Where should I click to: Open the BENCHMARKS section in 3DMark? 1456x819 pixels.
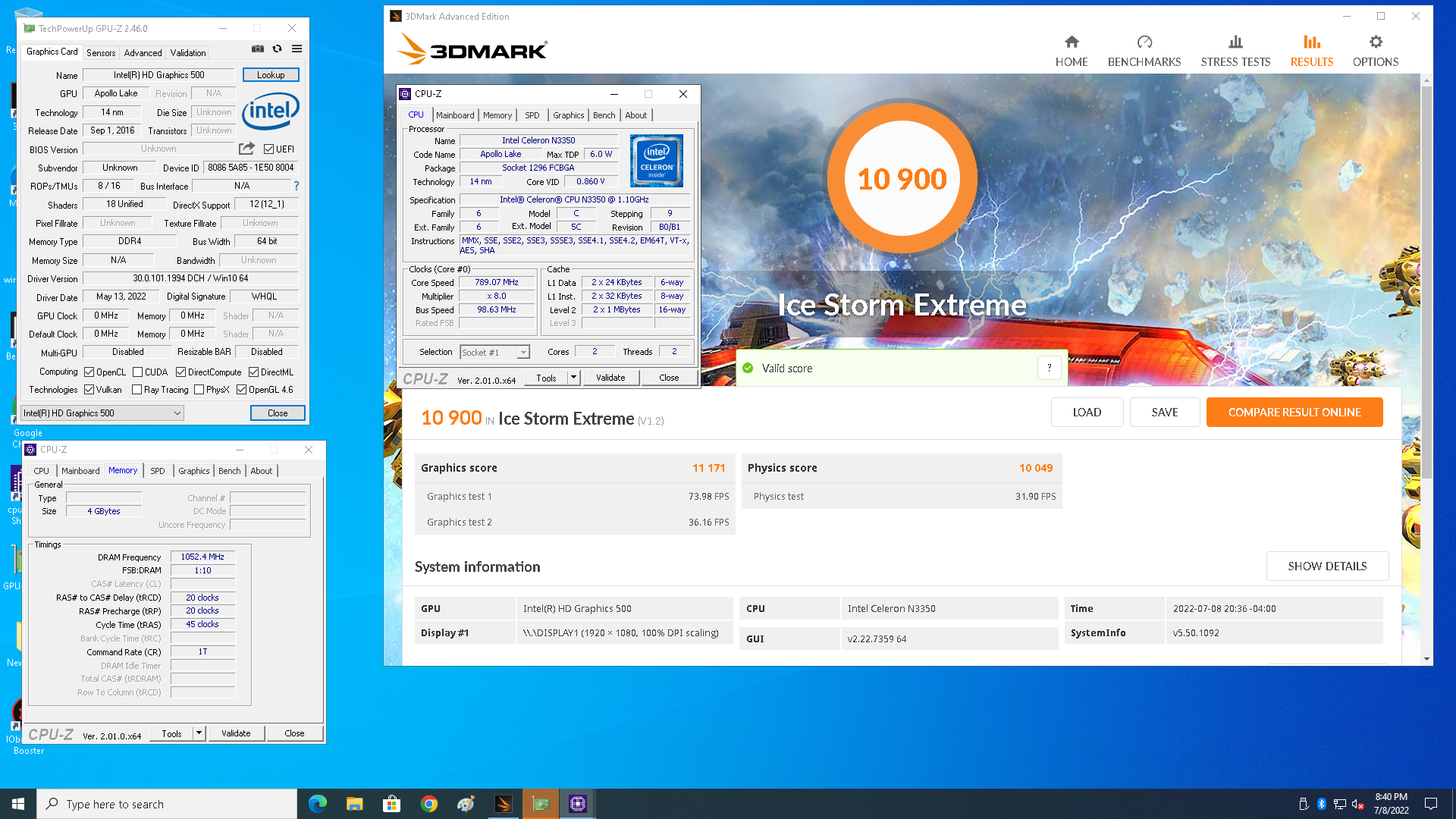click(1144, 51)
